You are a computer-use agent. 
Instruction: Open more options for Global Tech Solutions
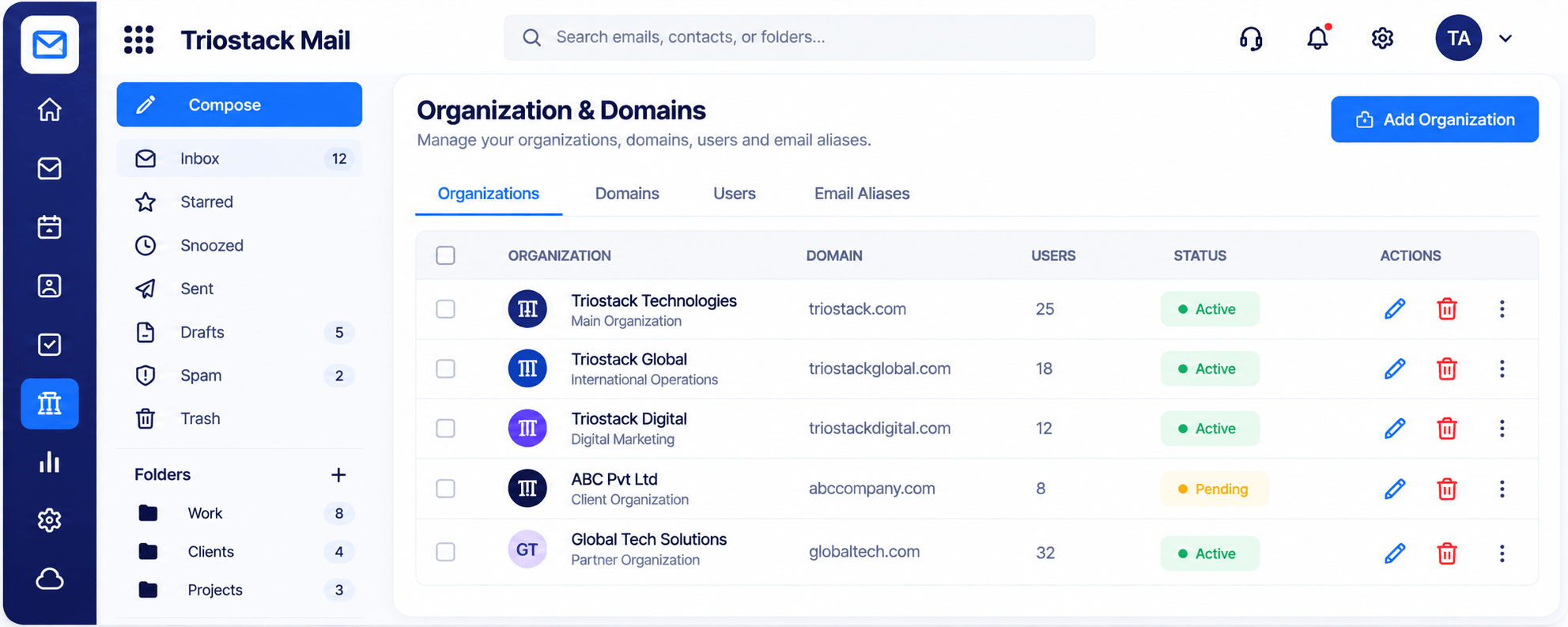pyautogui.click(x=1502, y=553)
